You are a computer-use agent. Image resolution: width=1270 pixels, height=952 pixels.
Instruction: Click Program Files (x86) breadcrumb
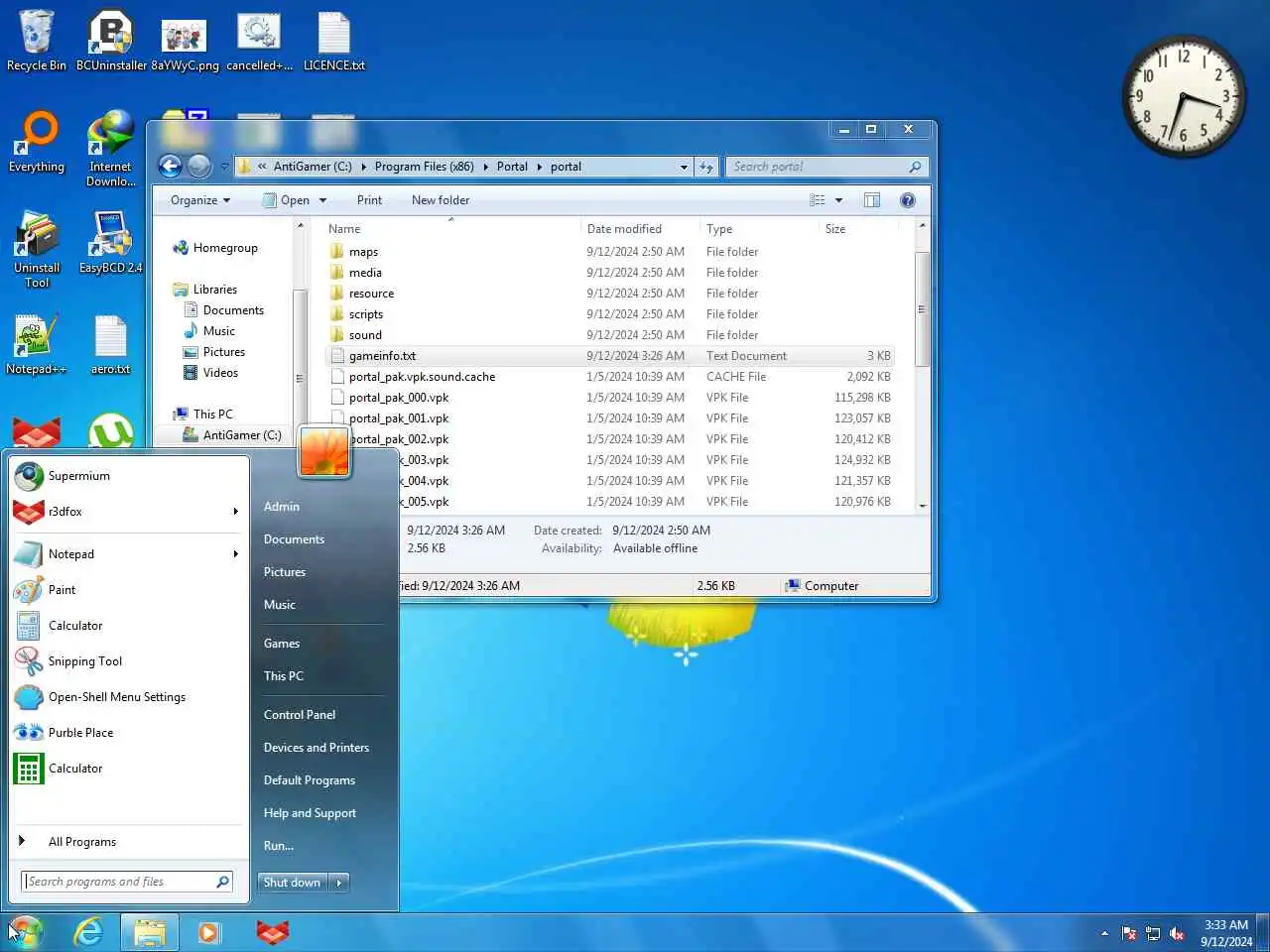pos(425,167)
